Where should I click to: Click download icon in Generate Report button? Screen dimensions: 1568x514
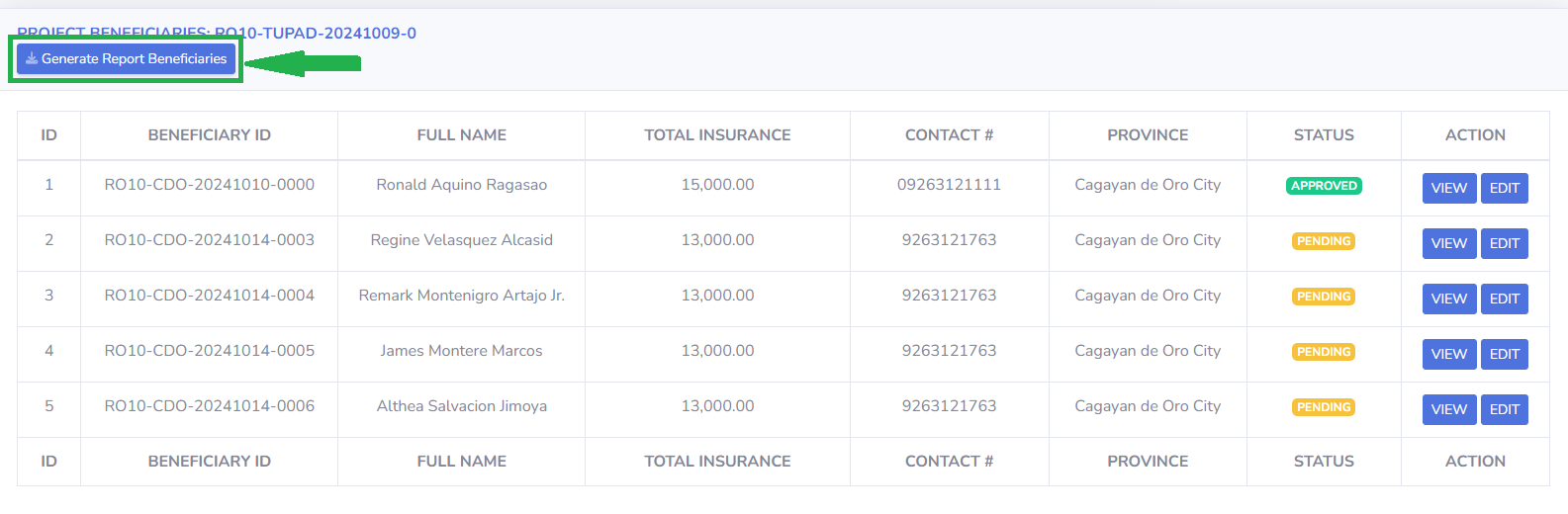pyautogui.click(x=32, y=59)
